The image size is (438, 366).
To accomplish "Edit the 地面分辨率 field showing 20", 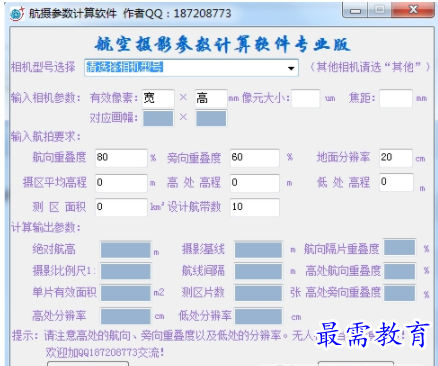I will (396, 158).
